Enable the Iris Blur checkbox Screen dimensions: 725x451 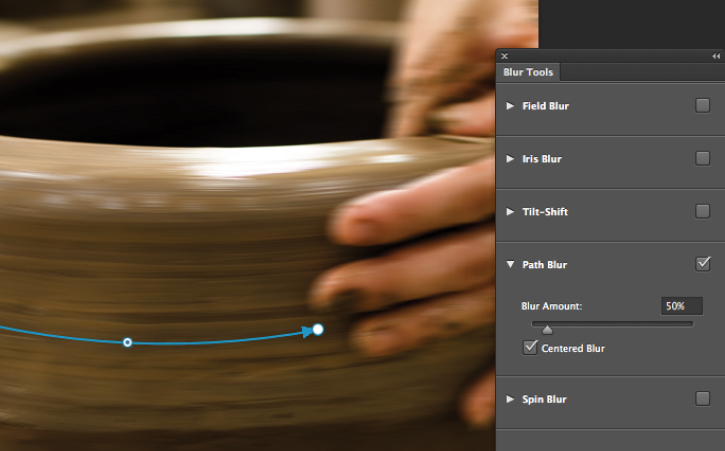coord(702,158)
